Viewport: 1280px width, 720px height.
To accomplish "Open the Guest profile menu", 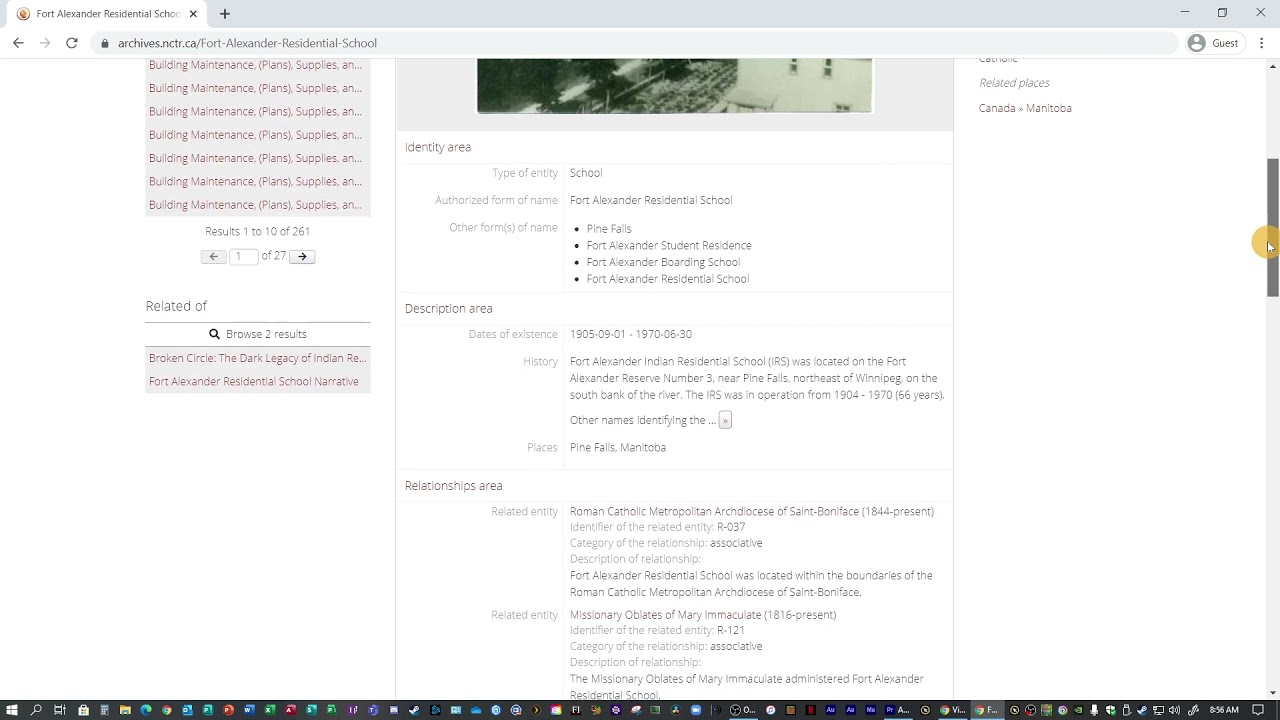I will [x=1213, y=43].
